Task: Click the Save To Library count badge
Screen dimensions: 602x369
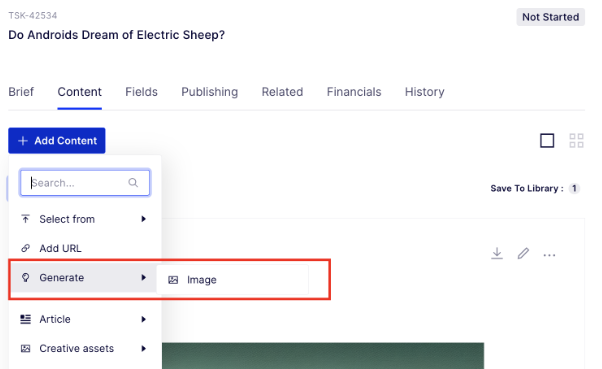Action: pyautogui.click(x=574, y=188)
